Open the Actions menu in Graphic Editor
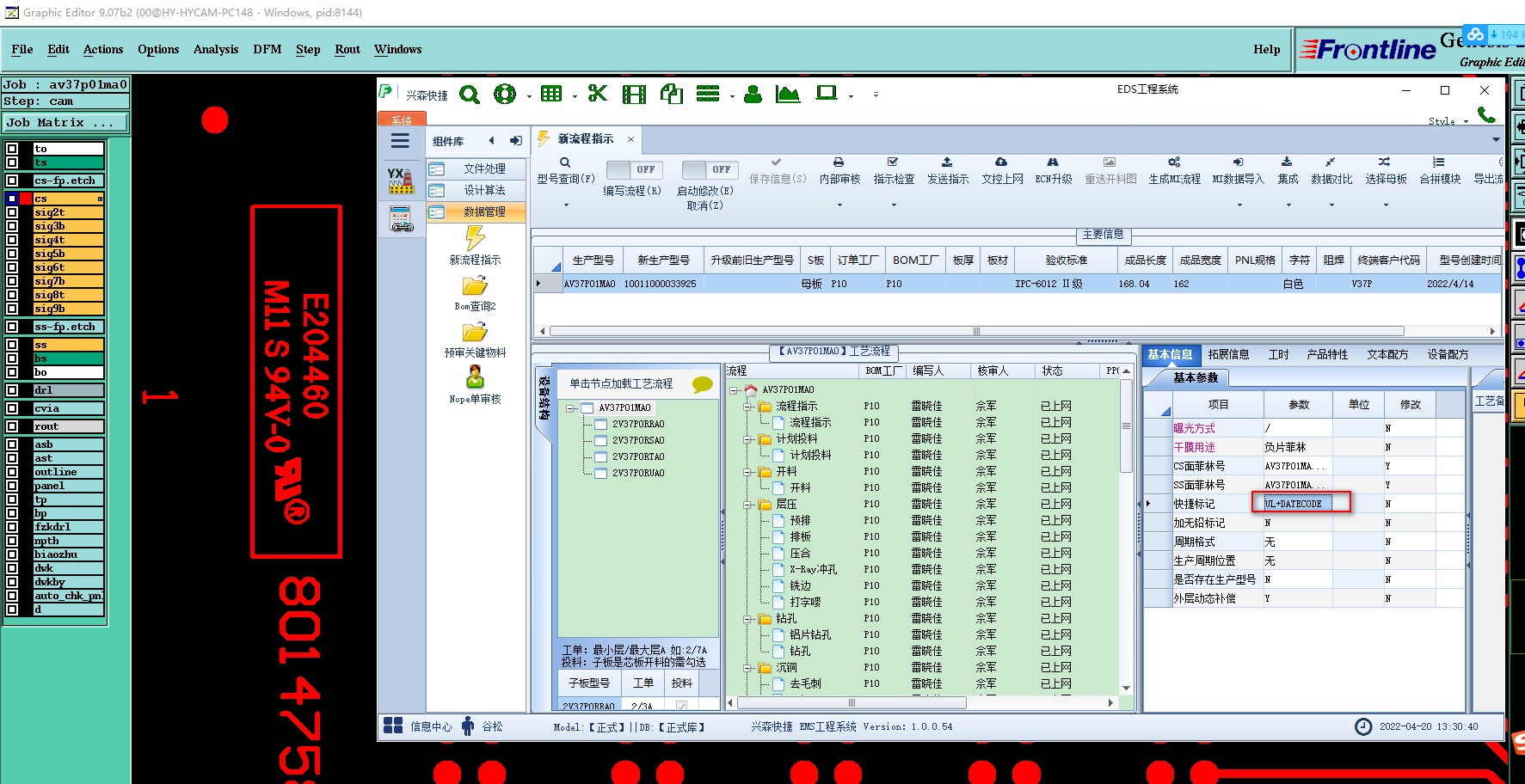1525x784 pixels. point(103,50)
